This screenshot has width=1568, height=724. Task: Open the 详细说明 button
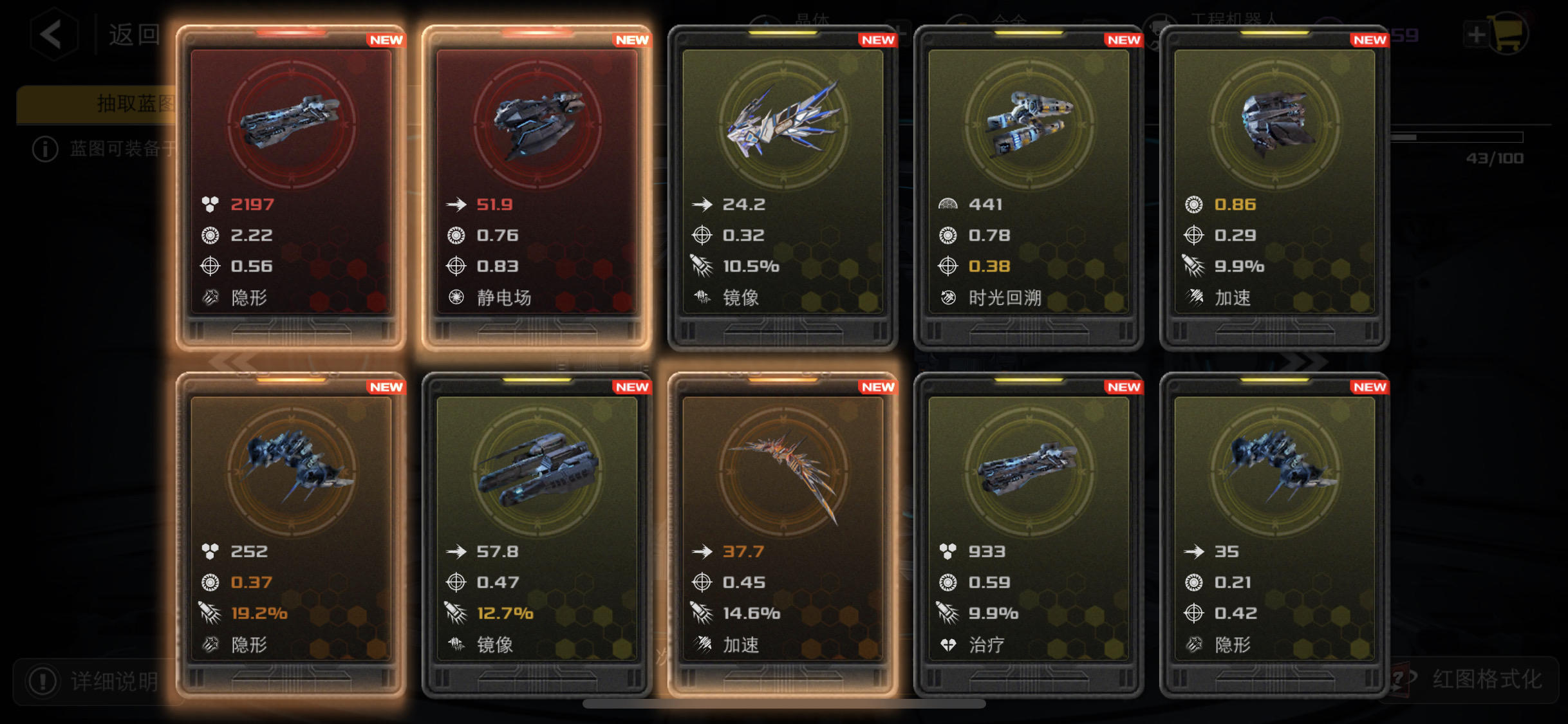94,681
